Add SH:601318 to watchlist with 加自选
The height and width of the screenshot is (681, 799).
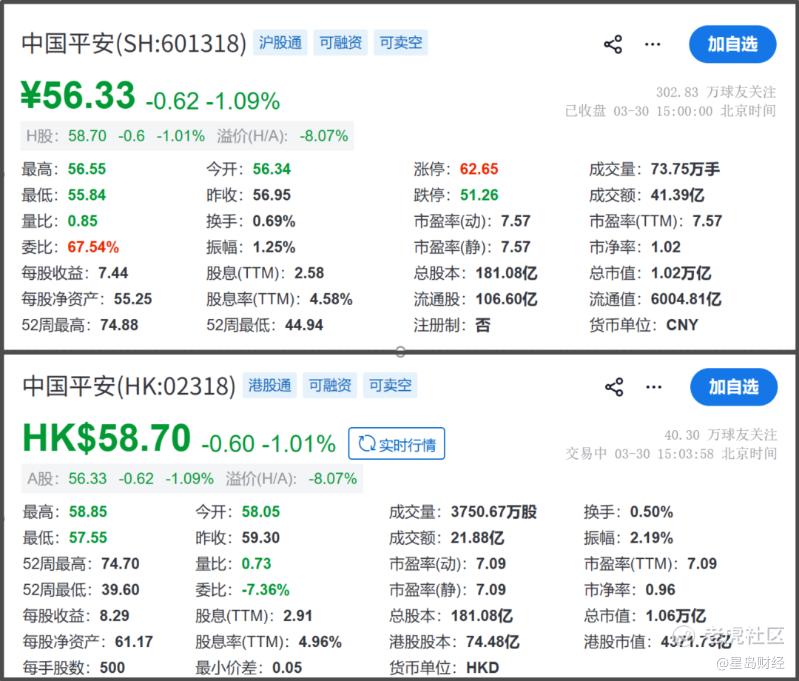pyautogui.click(x=732, y=44)
